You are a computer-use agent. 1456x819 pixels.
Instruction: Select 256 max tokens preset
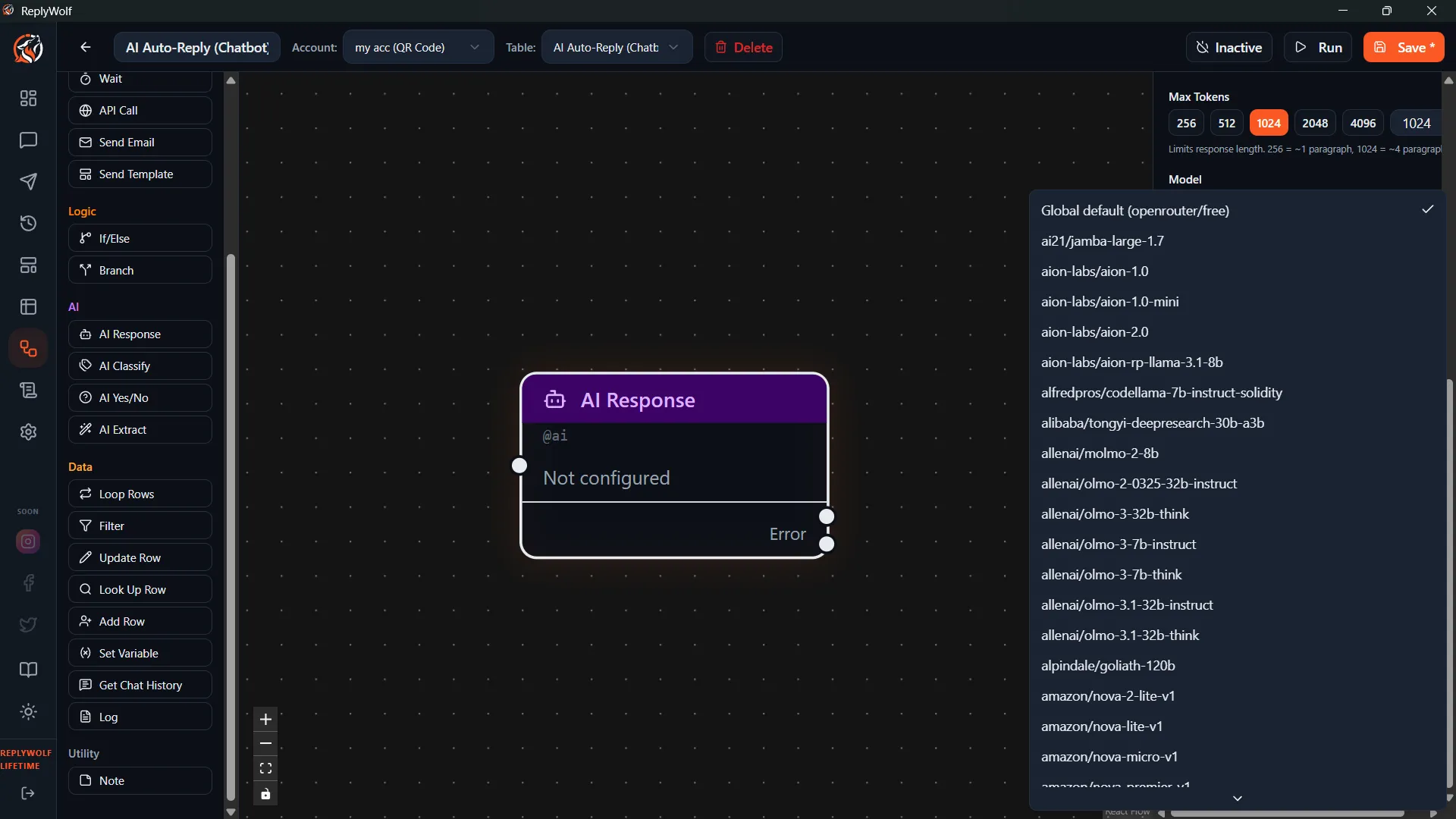coord(1186,123)
